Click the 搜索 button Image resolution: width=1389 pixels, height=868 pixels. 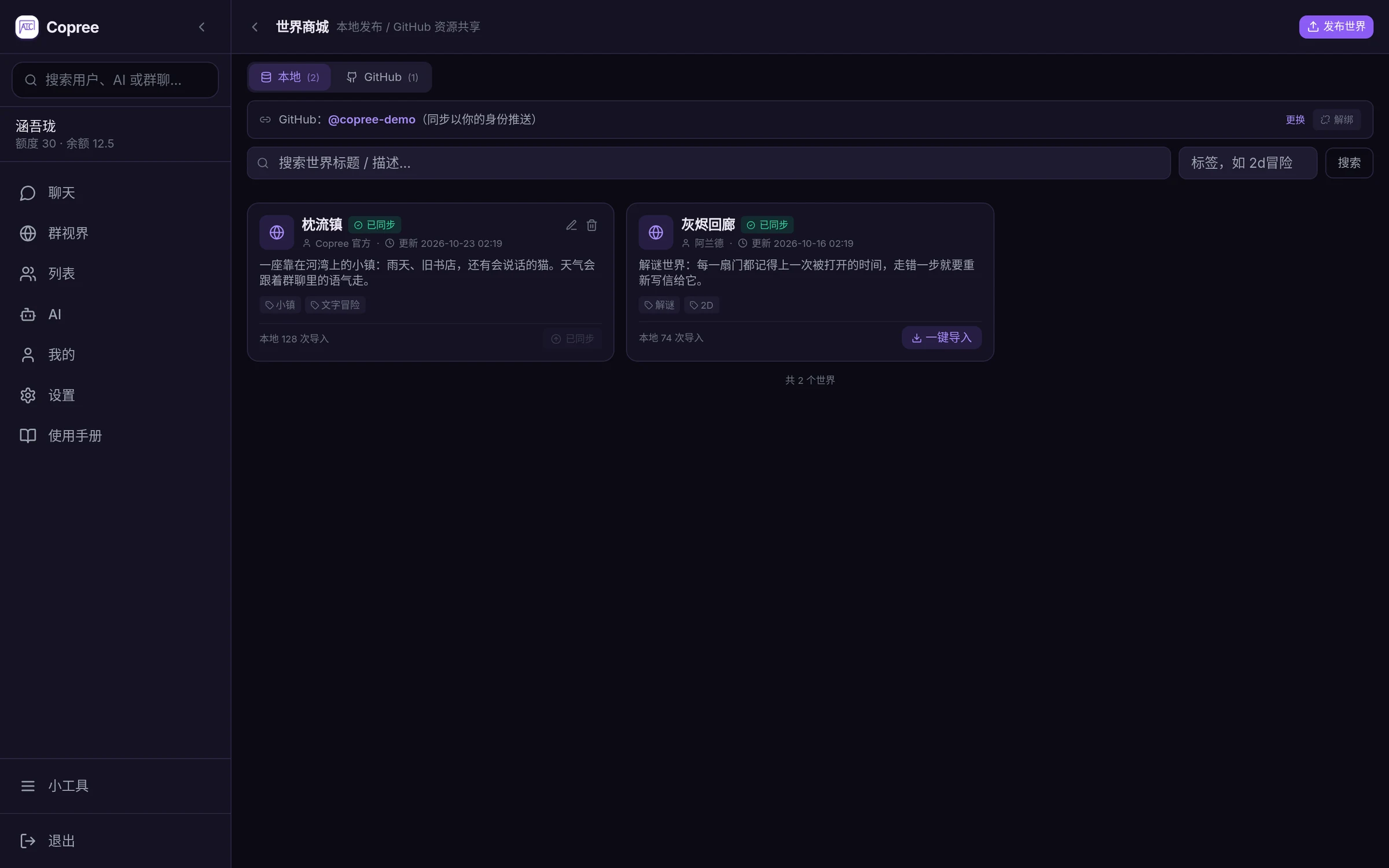(x=1349, y=163)
